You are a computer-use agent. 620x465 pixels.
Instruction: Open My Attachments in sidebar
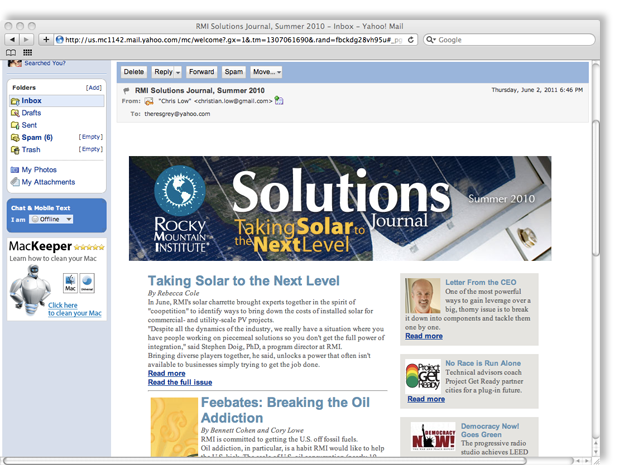[x=47, y=182]
